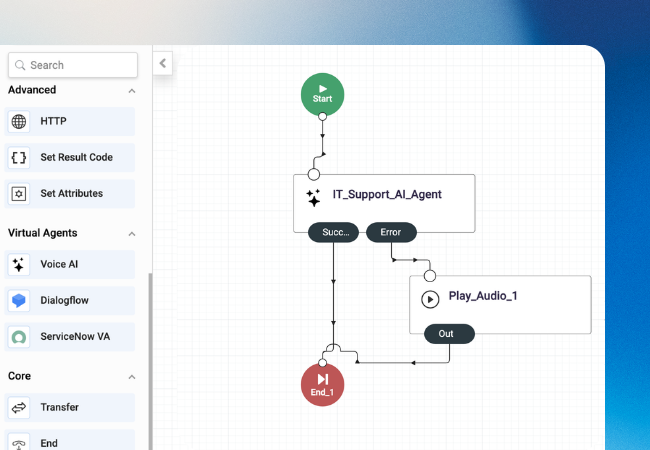Click the search magnifier icon
Viewport: 650px width, 450px height.
coord(20,65)
